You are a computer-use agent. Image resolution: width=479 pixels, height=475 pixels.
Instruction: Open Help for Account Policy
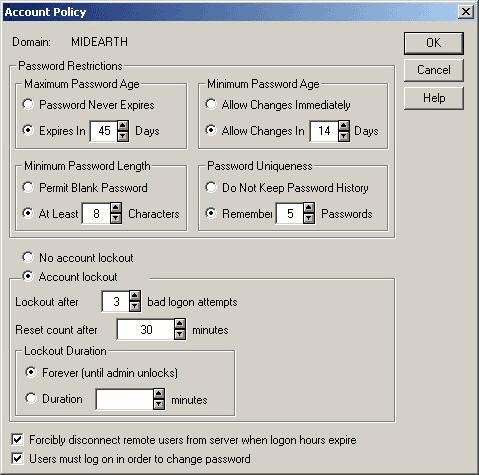(433, 98)
